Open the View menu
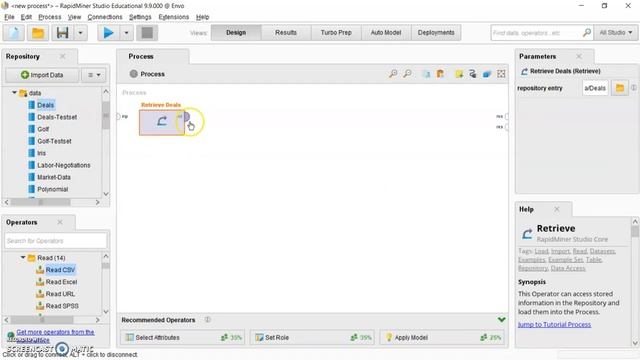 (x=74, y=17)
